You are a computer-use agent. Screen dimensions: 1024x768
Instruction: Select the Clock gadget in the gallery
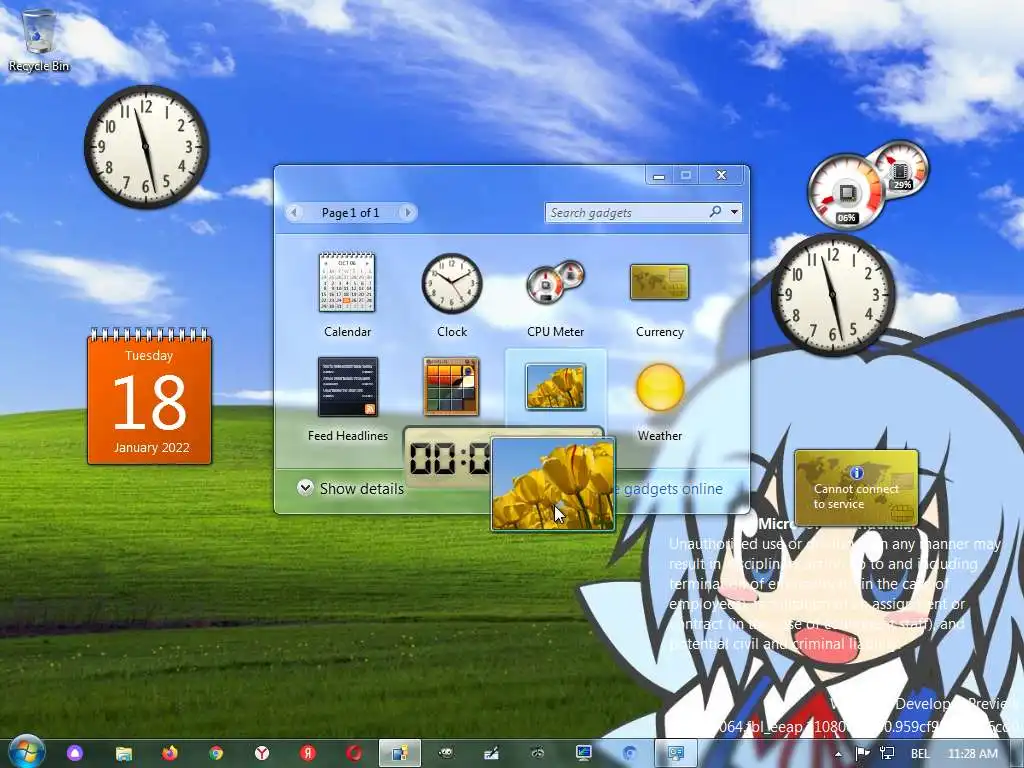(451, 283)
